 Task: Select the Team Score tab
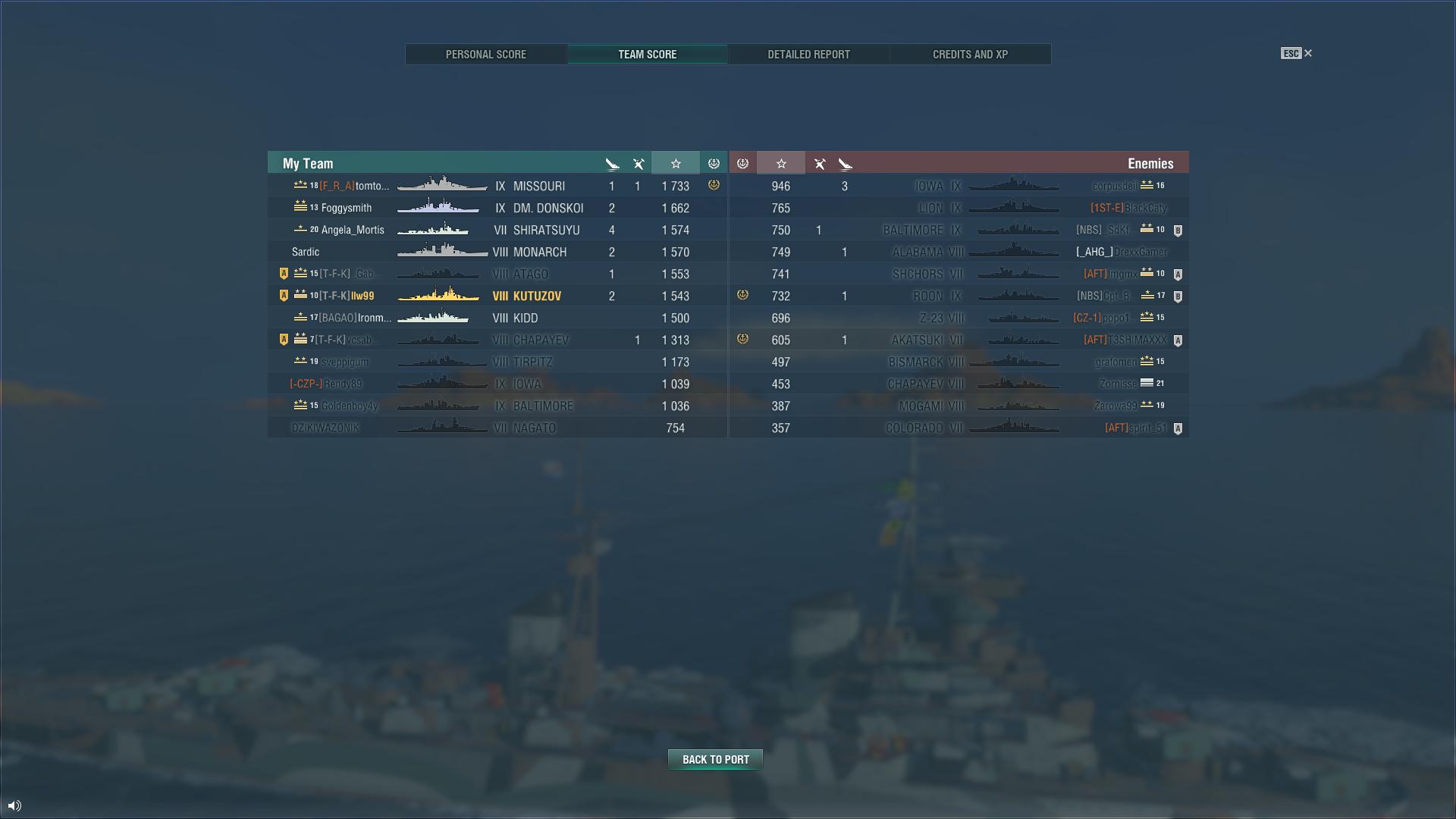pyautogui.click(x=648, y=55)
